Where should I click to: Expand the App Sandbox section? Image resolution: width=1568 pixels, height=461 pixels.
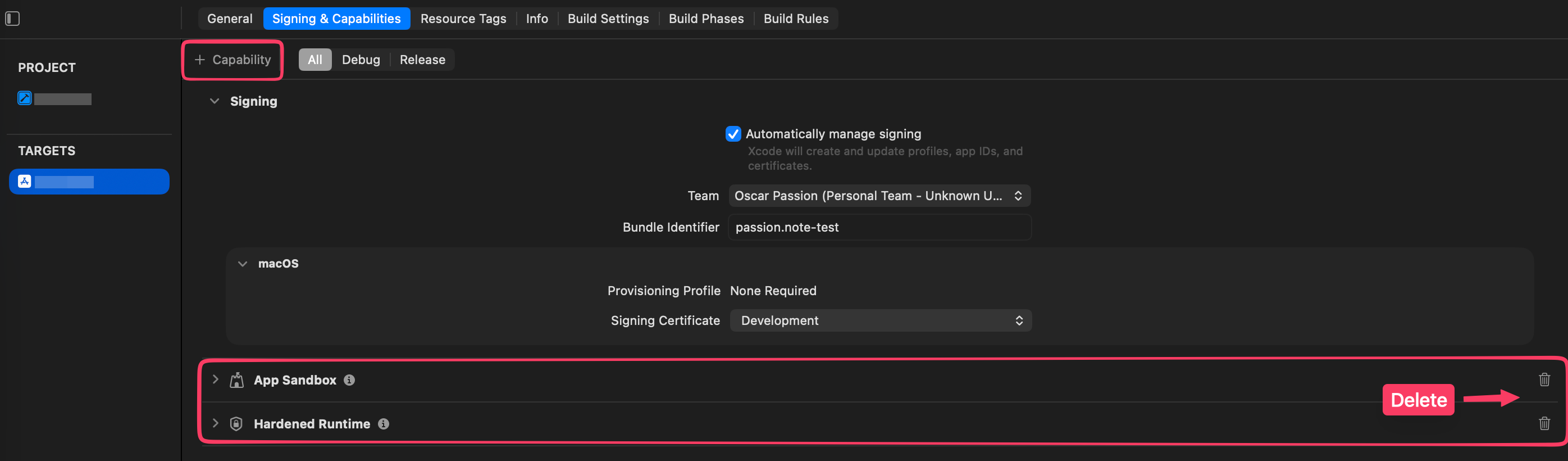pos(215,379)
